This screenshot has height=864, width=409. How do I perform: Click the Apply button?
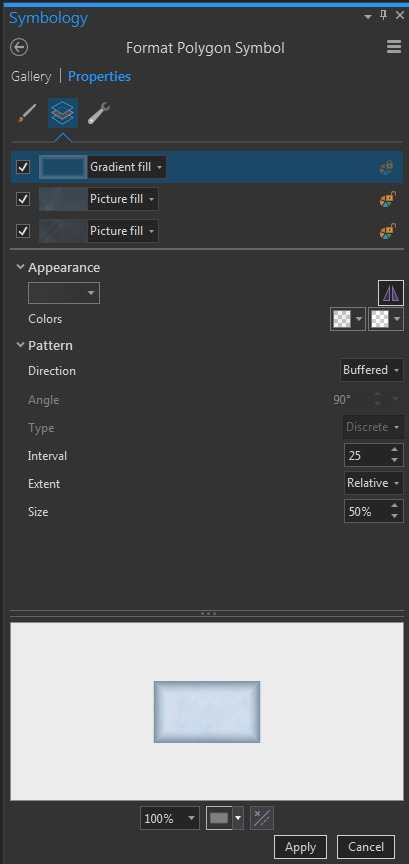(300, 847)
